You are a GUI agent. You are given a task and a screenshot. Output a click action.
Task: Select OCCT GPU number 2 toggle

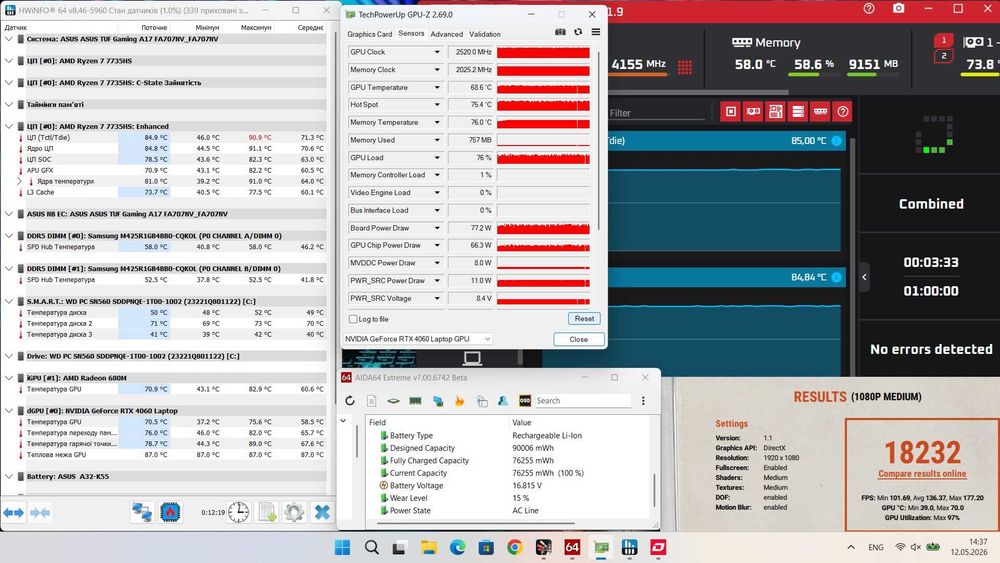[943, 56]
